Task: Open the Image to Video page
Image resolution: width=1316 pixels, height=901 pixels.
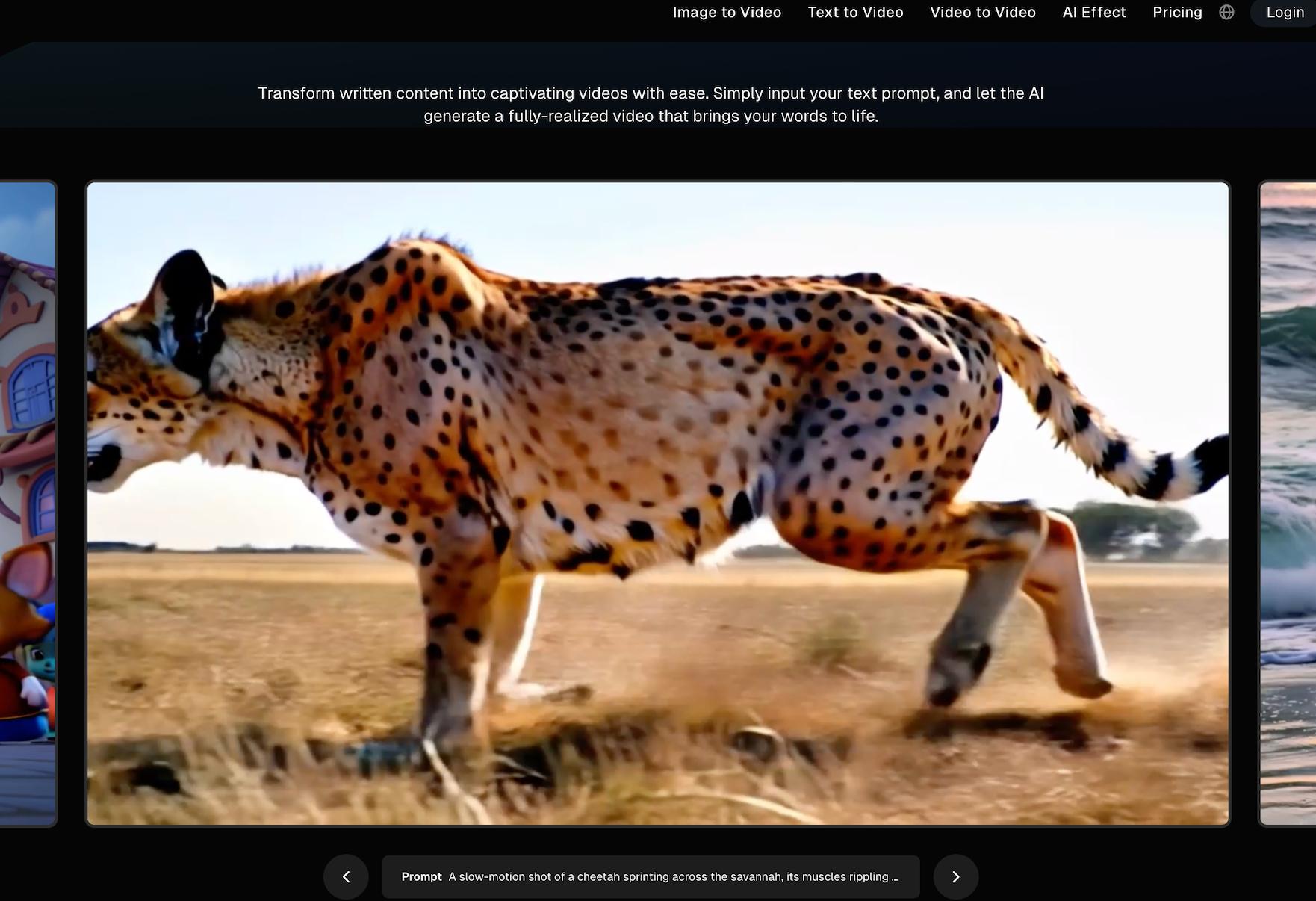Action: click(x=727, y=13)
